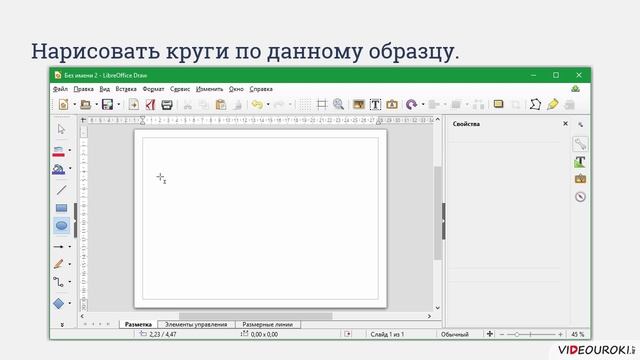Click the Fill Color bucket tool
The height and width of the screenshot is (360, 640).
click(58, 169)
